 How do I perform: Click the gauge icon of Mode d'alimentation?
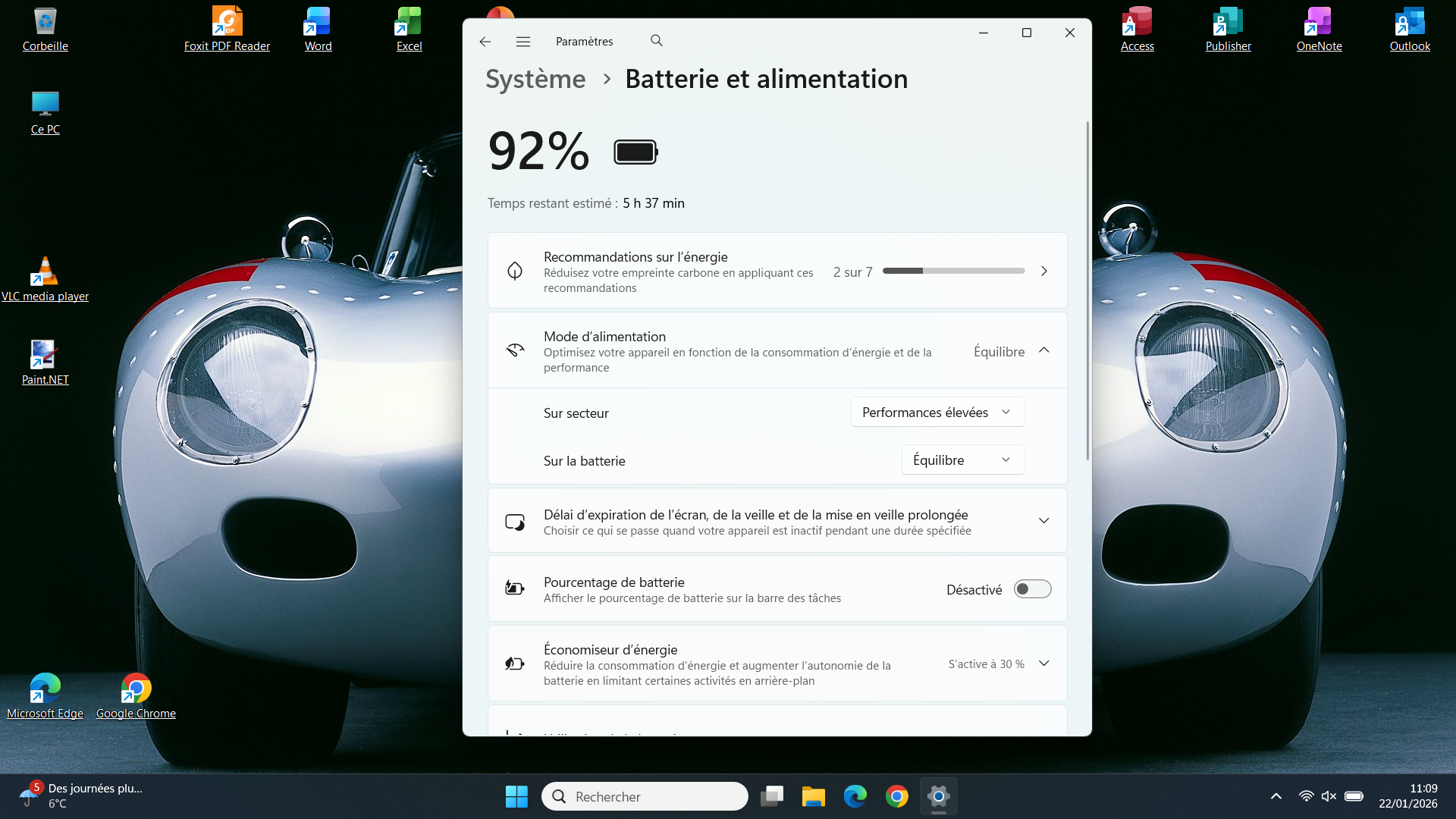click(515, 350)
